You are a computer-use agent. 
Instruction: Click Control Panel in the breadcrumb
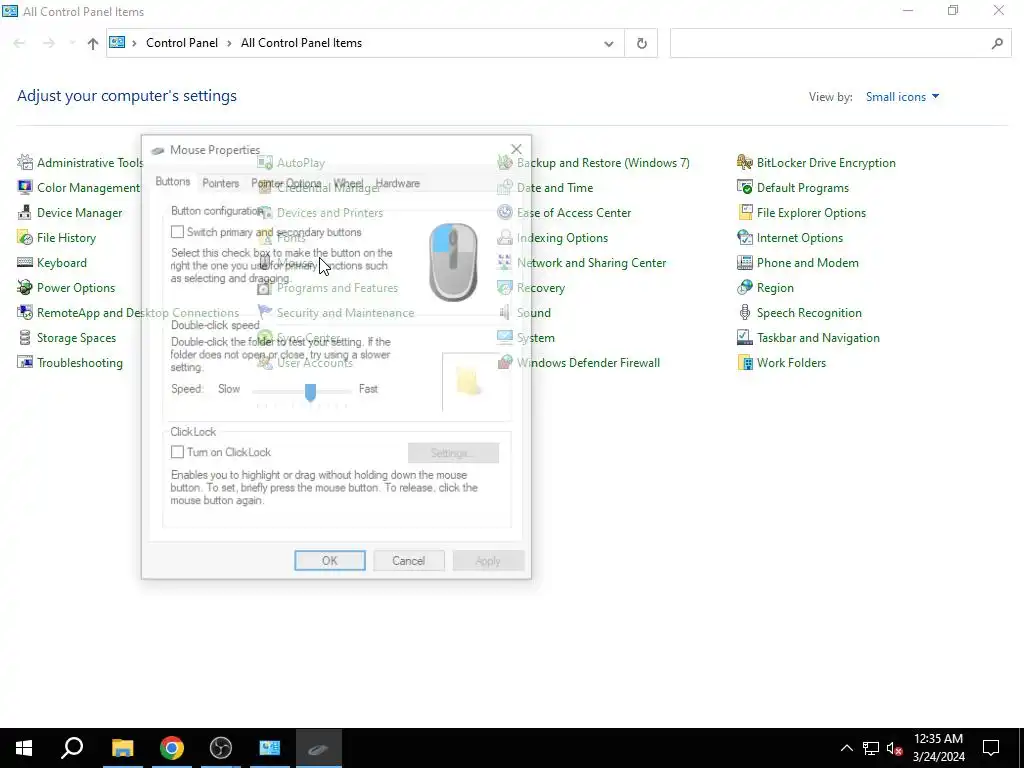pyautogui.click(x=182, y=43)
